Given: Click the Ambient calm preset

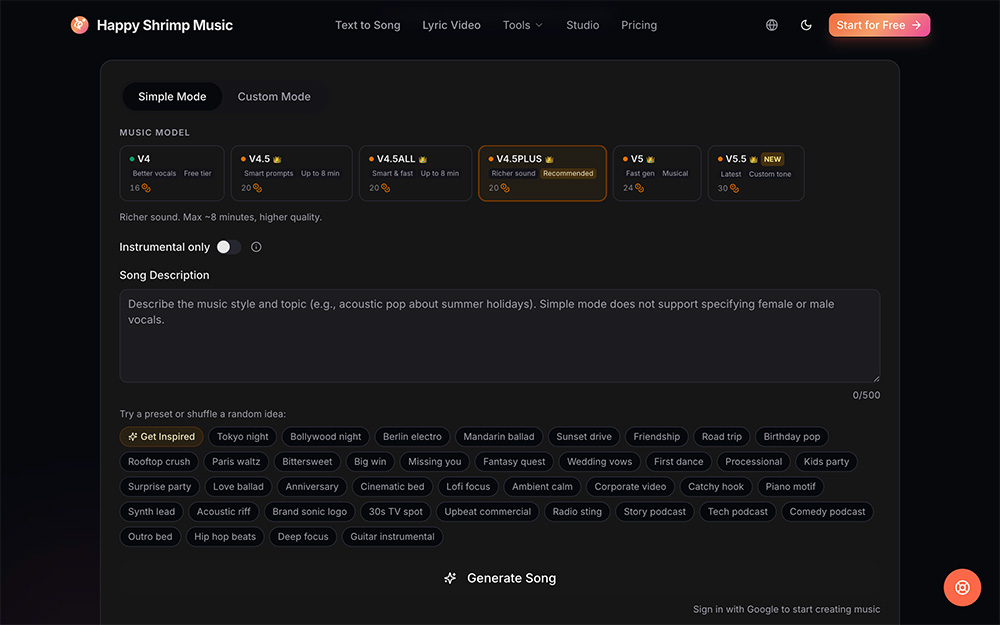Looking at the screenshot, I should coord(542,487).
